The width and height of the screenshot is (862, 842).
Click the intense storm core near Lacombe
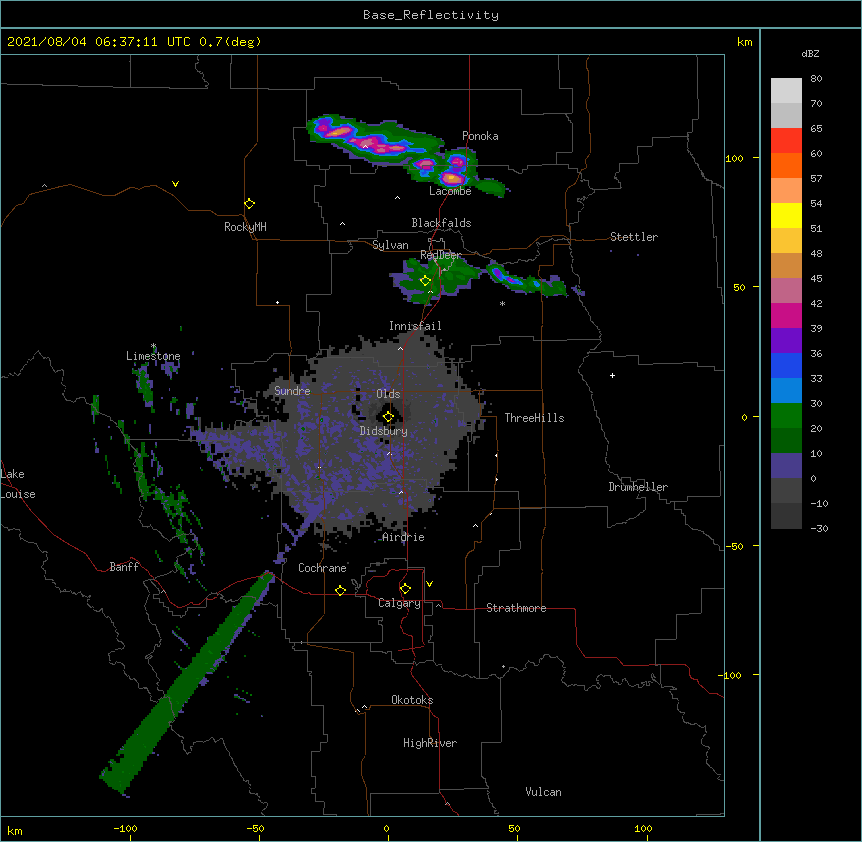coord(452,178)
